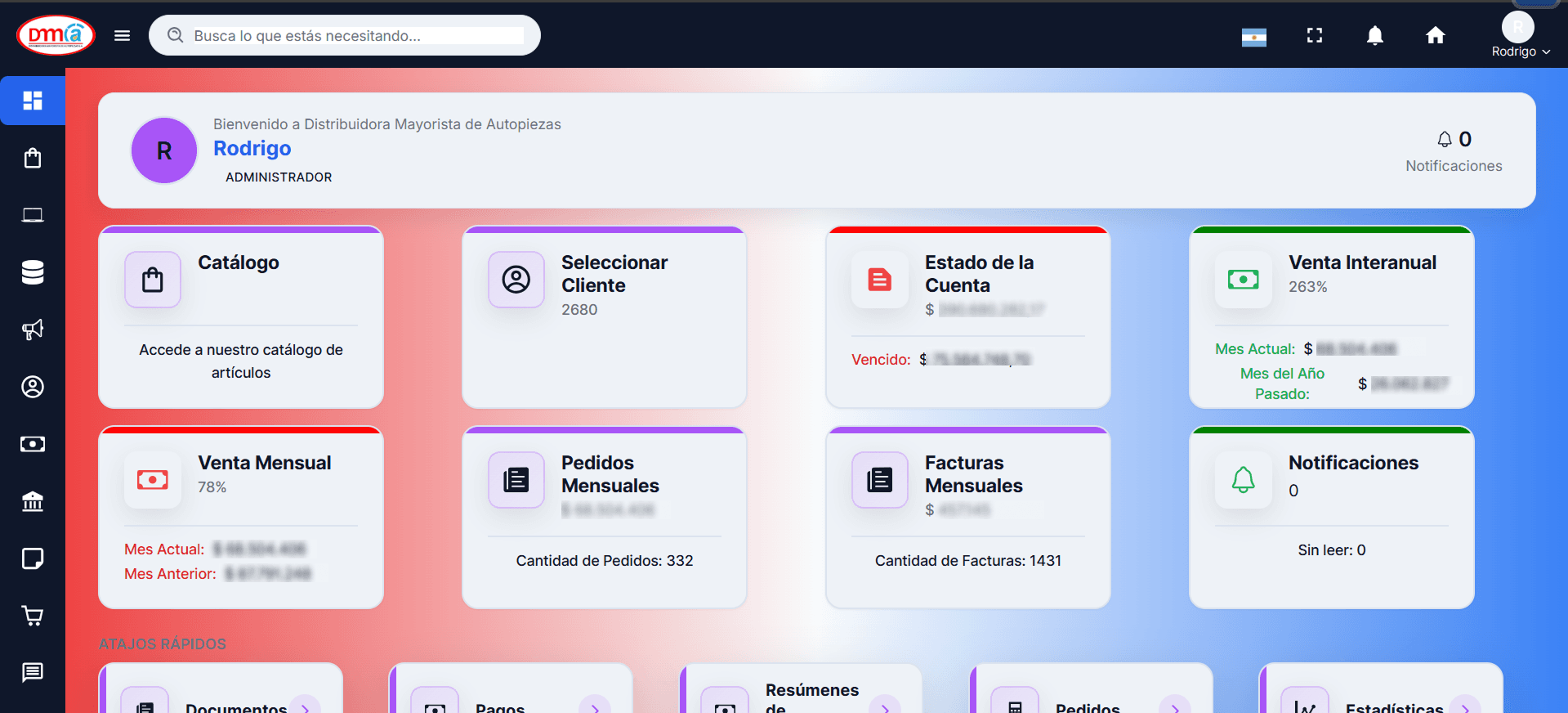This screenshot has height=713, width=1568.
Task: Open the Seleccionar Cliente card
Action: 605,317
